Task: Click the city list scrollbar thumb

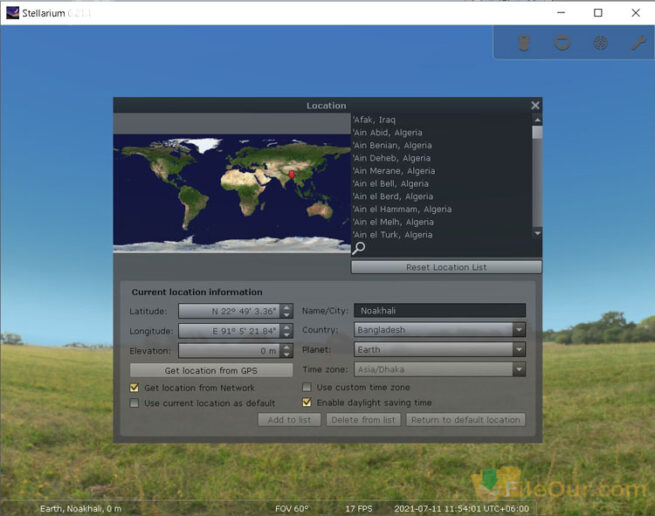Action: pos(538,132)
